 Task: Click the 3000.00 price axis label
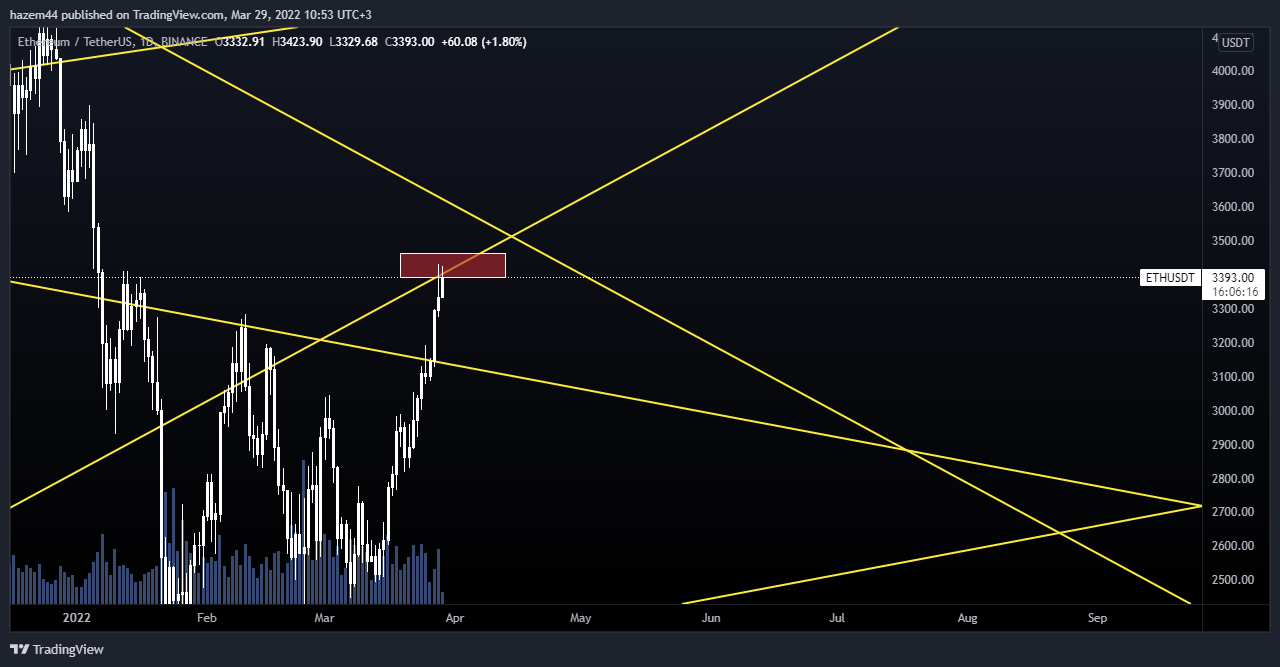click(1233, 411)
